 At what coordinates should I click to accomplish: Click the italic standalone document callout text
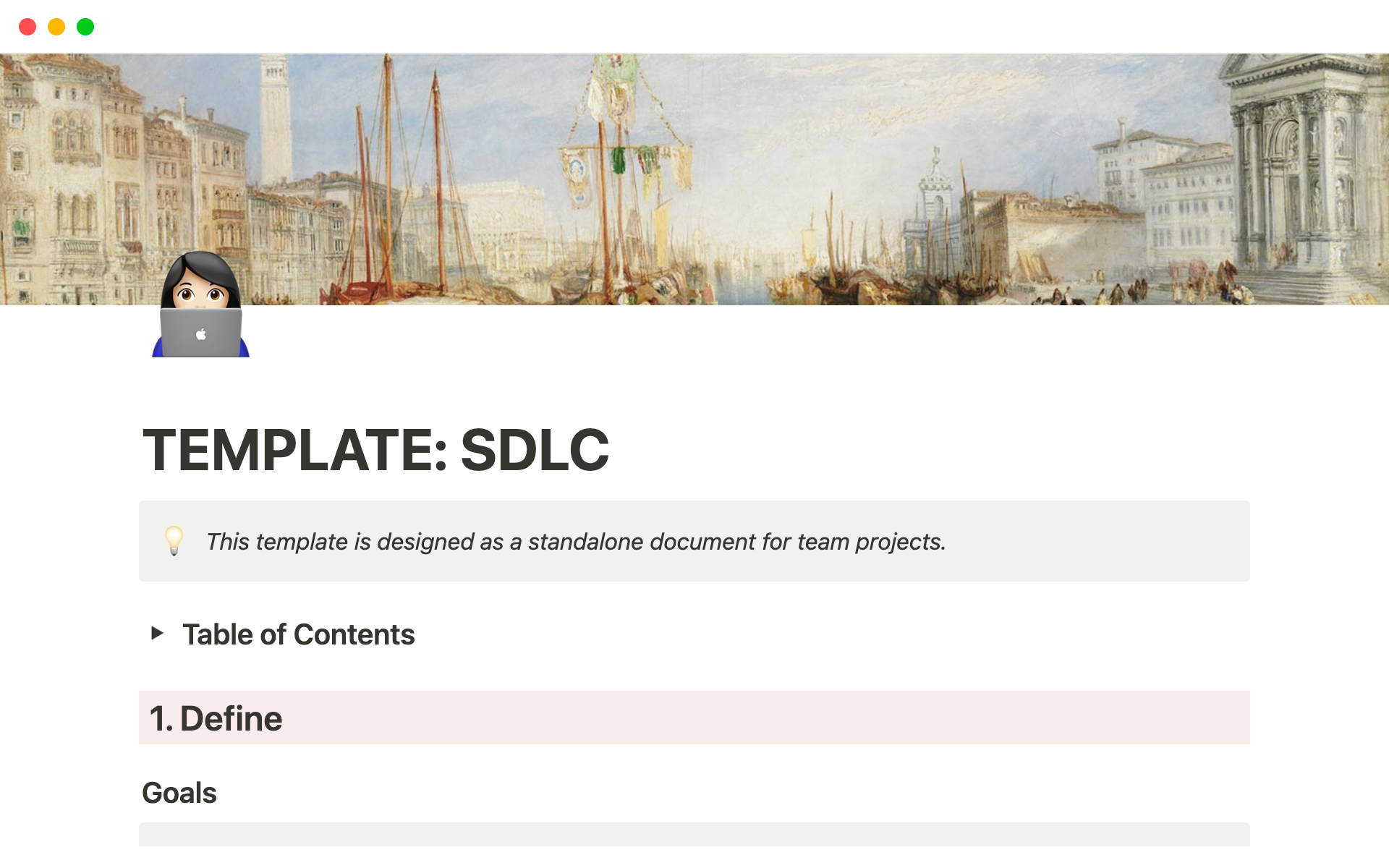click(x=576, y=542)
